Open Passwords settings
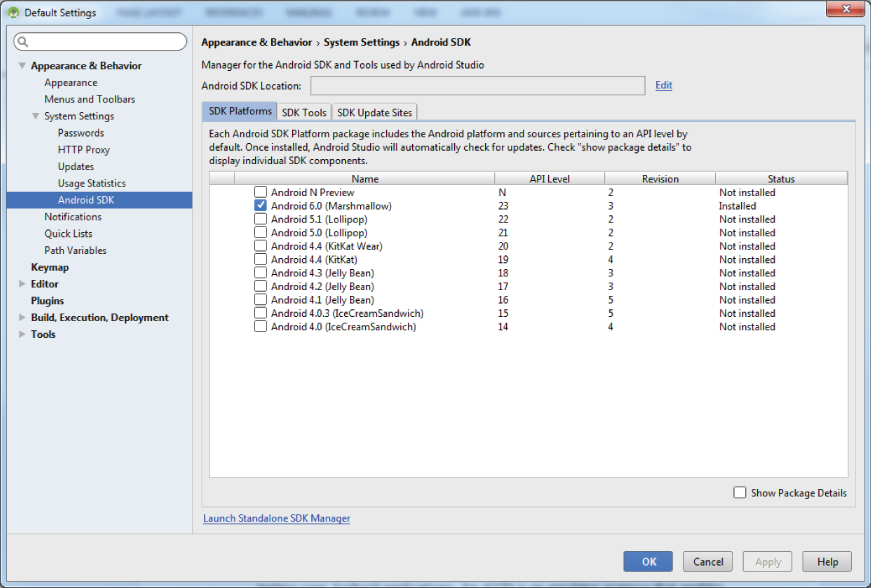 [81, 133]
